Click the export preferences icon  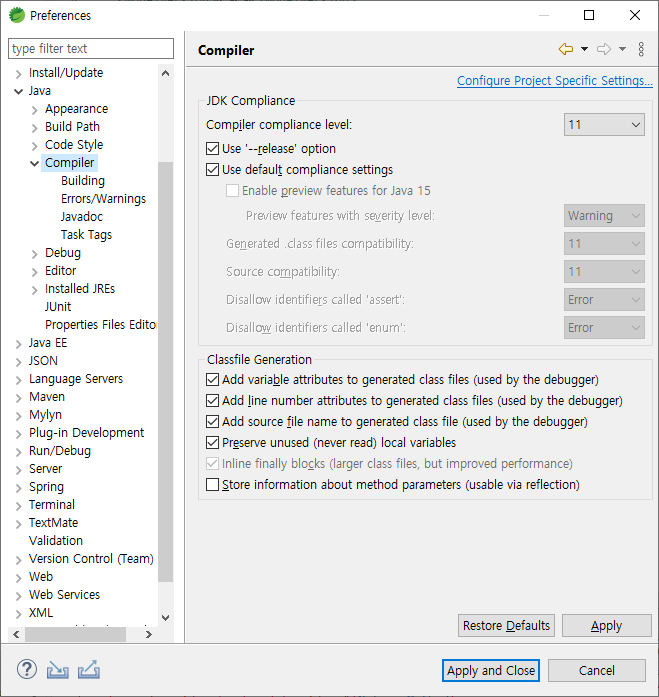tap(89, 670)
